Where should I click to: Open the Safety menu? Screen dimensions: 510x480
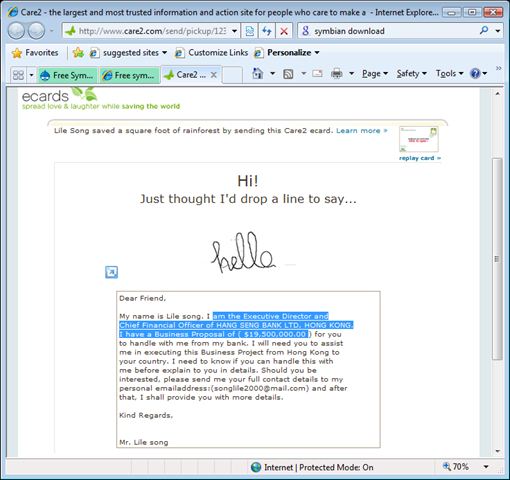pos(411,74)
